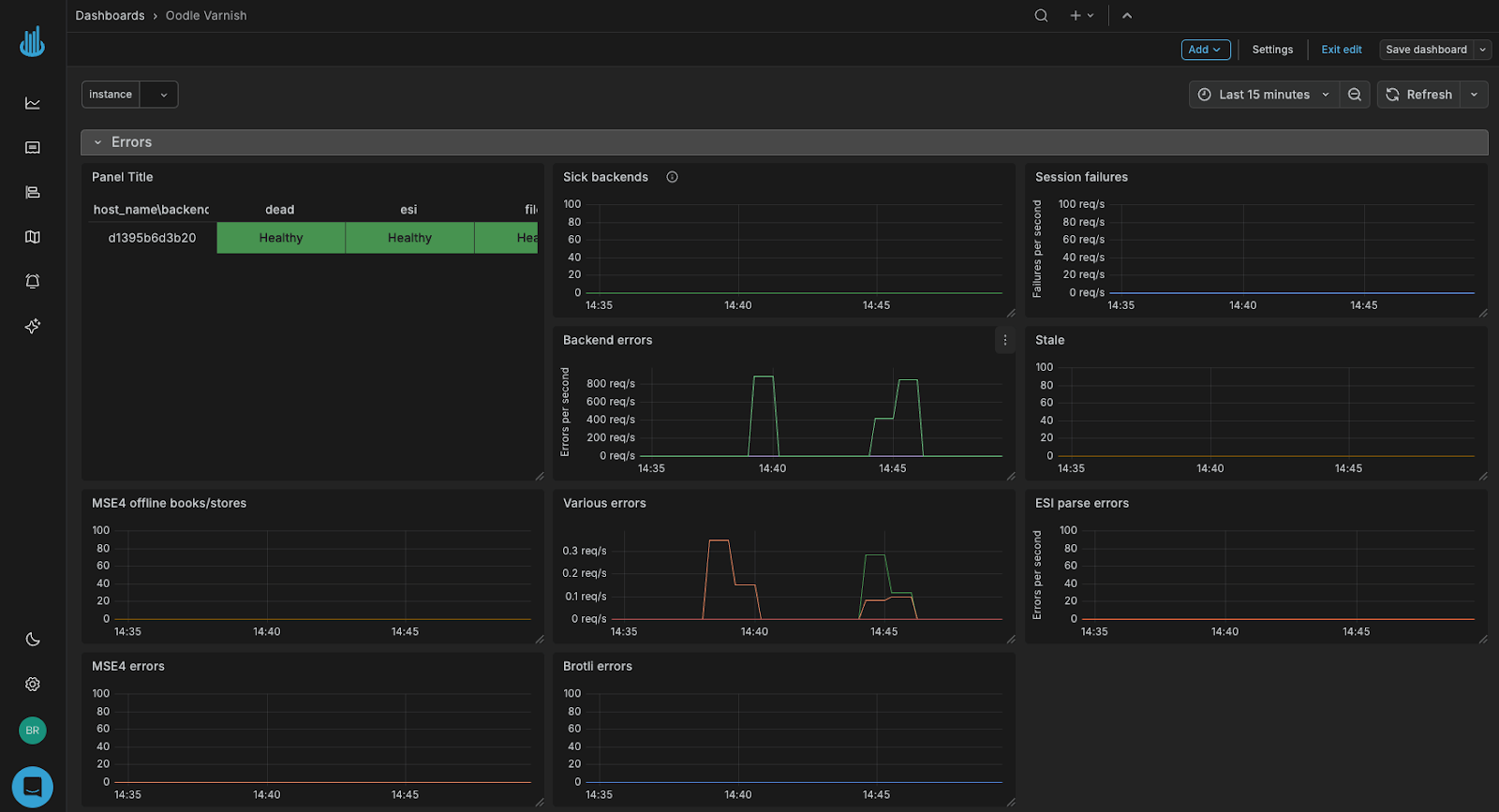Open the Add dropdown menu
This screenshot has width=1499, height=812.
click(1205, 50)
